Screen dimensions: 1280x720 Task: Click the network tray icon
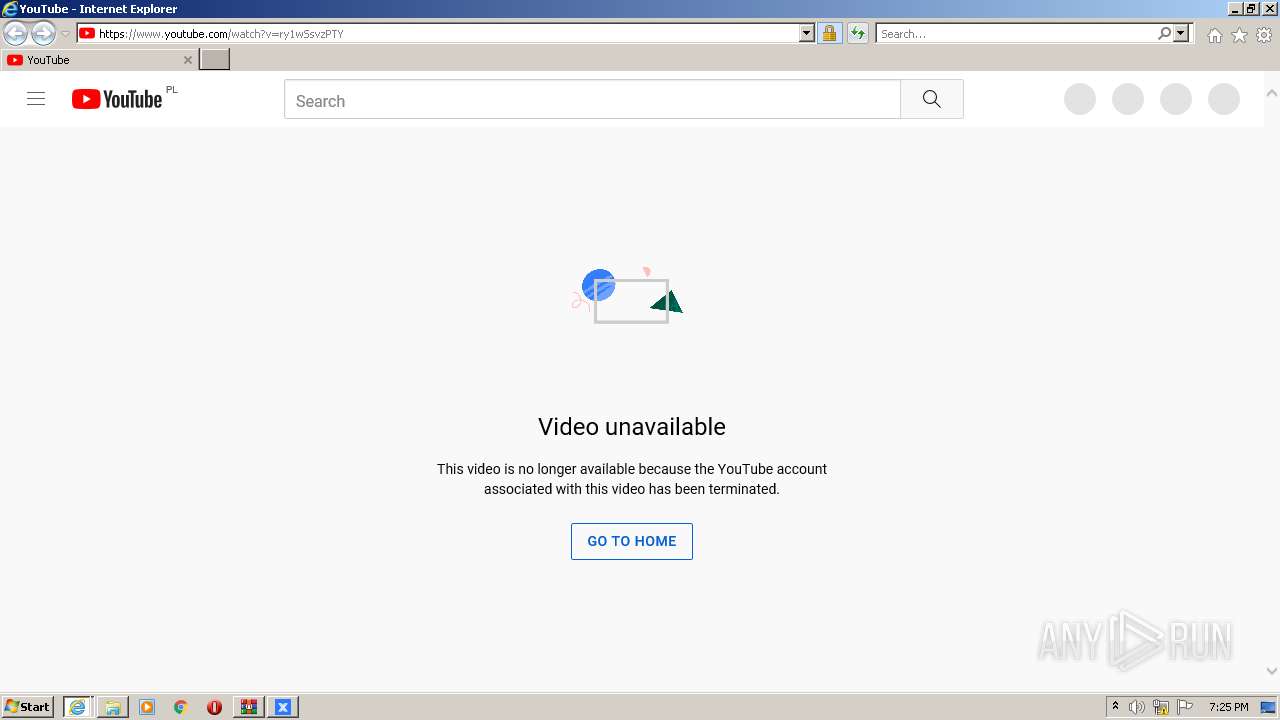pos(1161,707)
